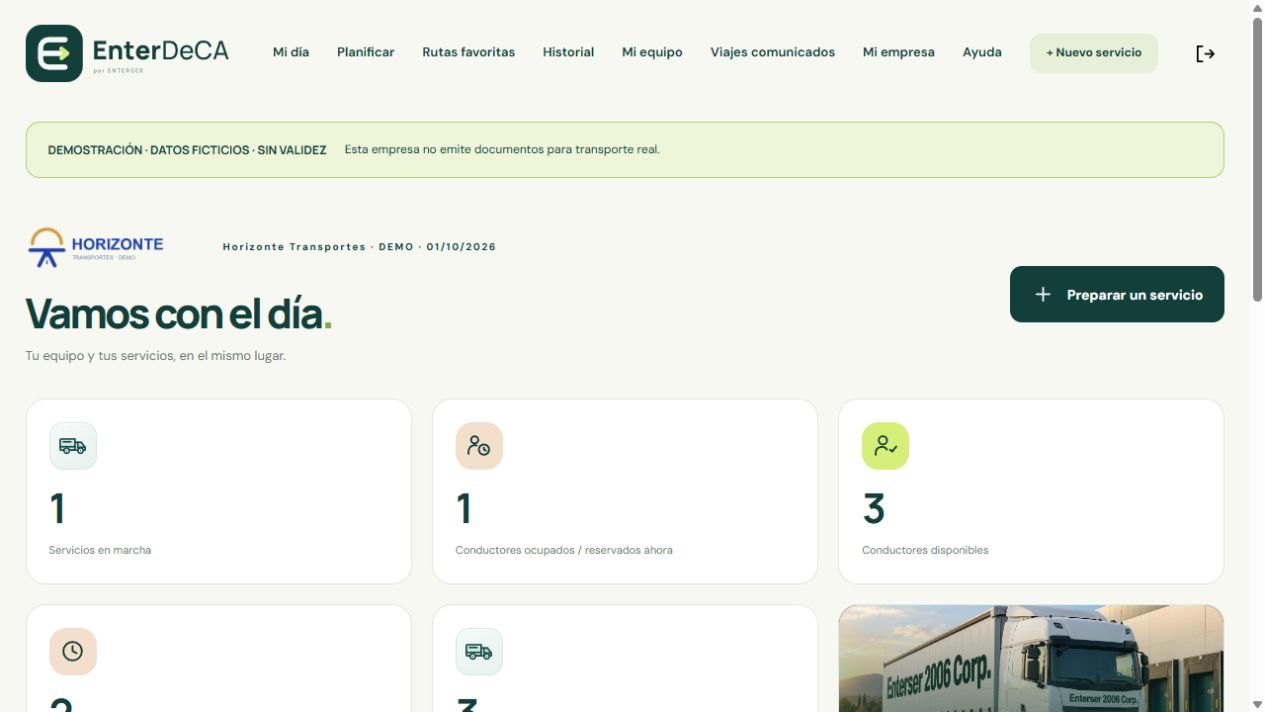
Task: Click the driver clock icon for Conductores ocupados
Action: (479, 446)
